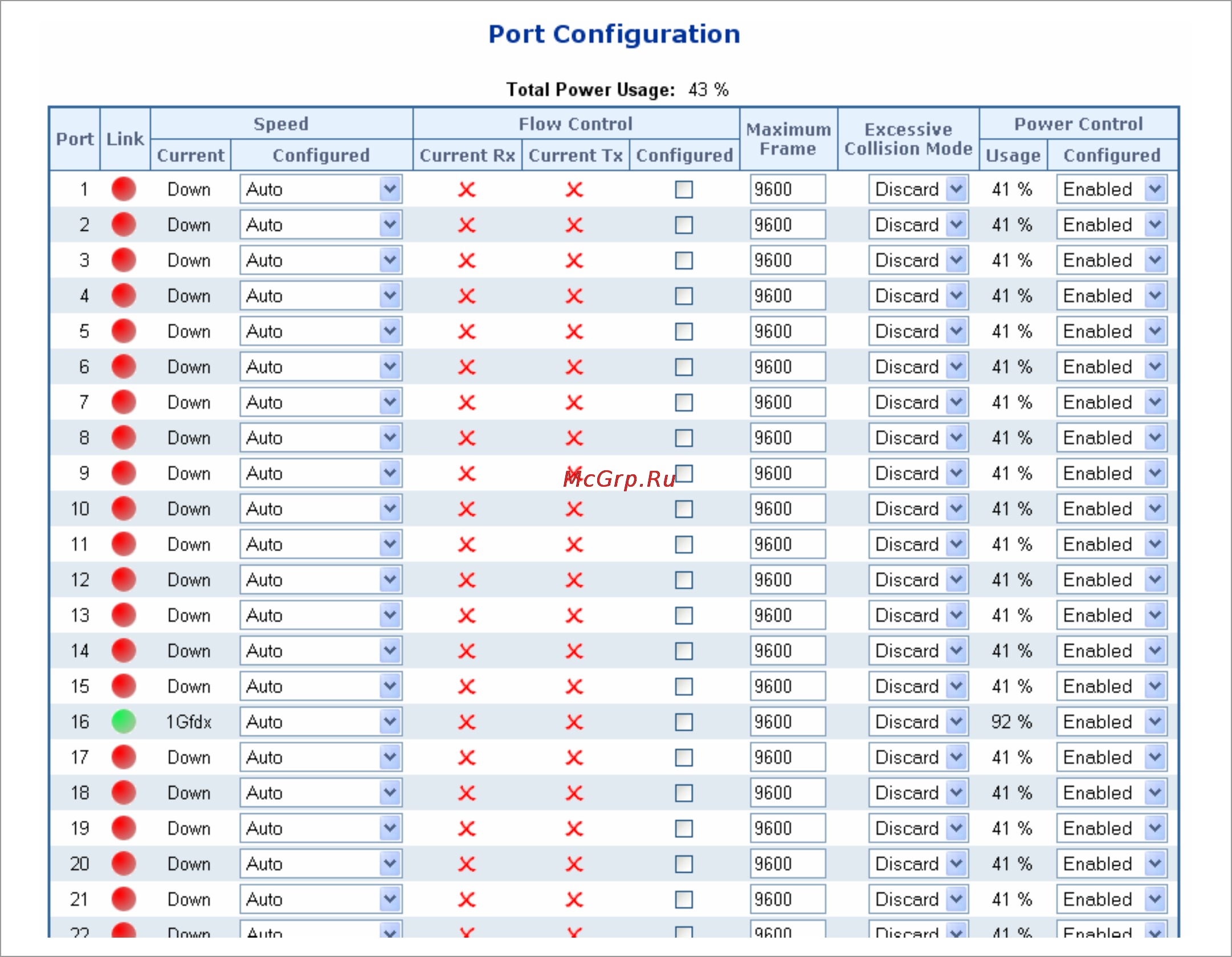Click the Current Tx red X for port 2
The width and height of the screenshot is (1232, 957).
(x=574, y=225)
